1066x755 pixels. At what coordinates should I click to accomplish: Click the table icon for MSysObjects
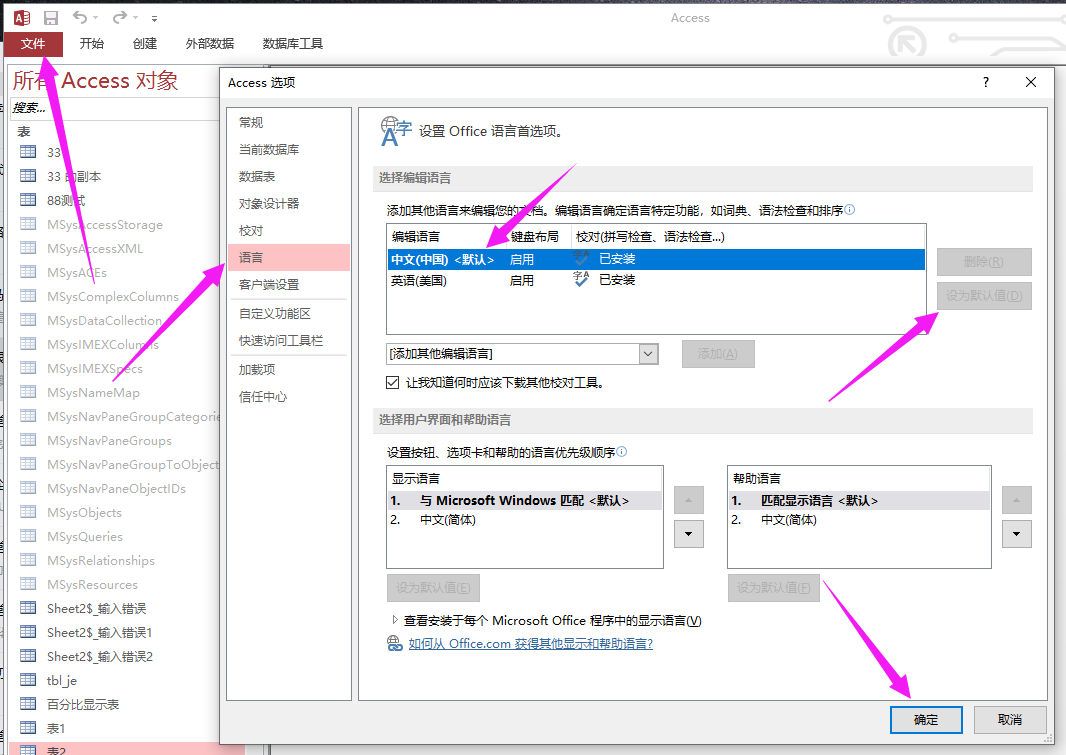(x=28, y=512)
